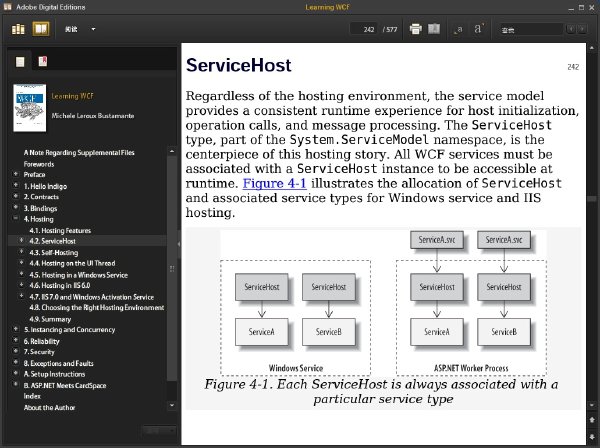Open the Bookmarks panel tab
This screenshot has height=448, width=600.
pyautogui.click(x=42, y=61)
